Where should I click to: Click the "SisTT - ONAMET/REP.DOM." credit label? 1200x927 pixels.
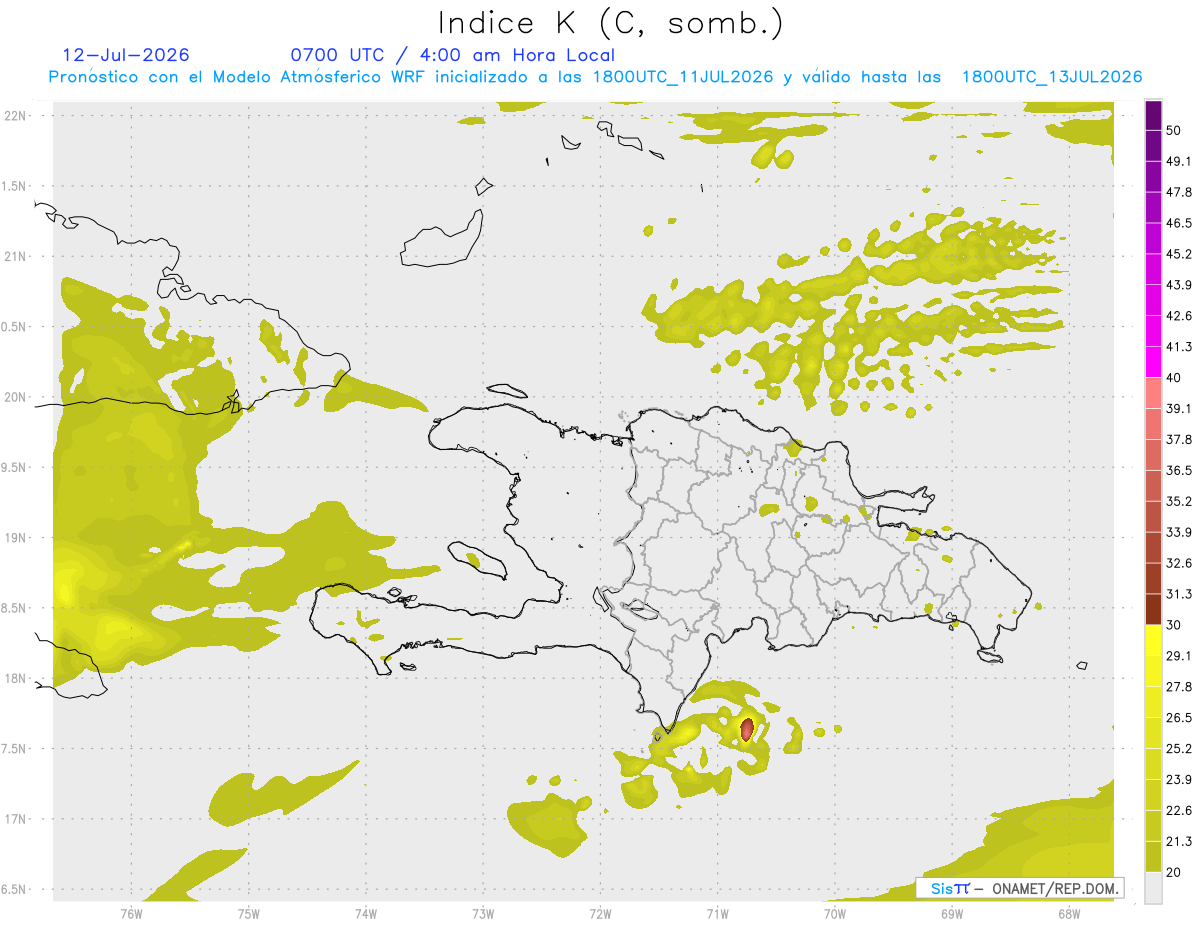(x=1019, y=888)
